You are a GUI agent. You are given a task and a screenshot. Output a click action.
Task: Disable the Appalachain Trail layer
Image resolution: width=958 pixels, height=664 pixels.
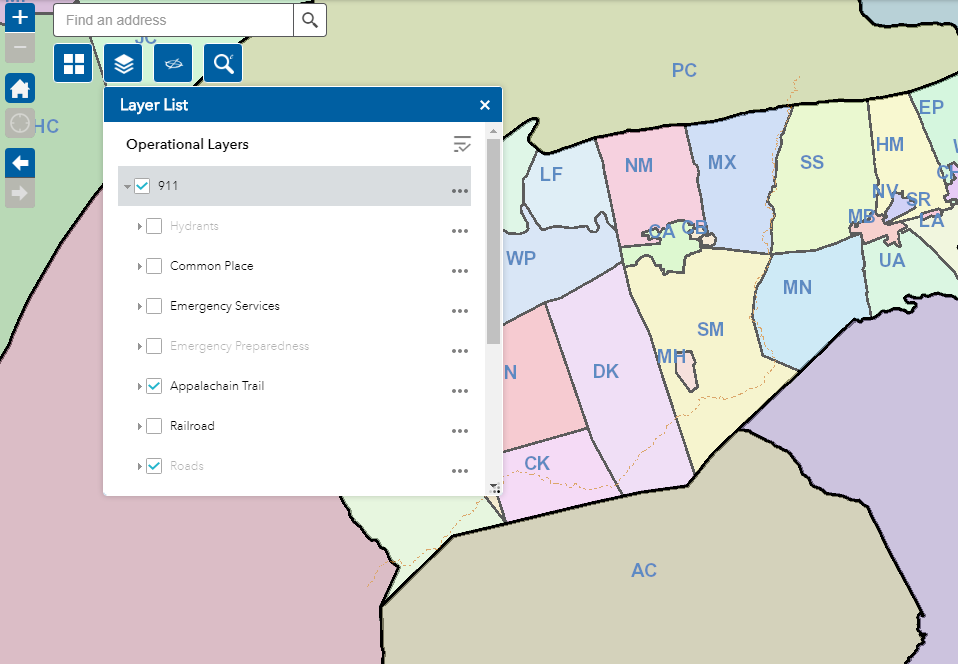pos(154,386)
